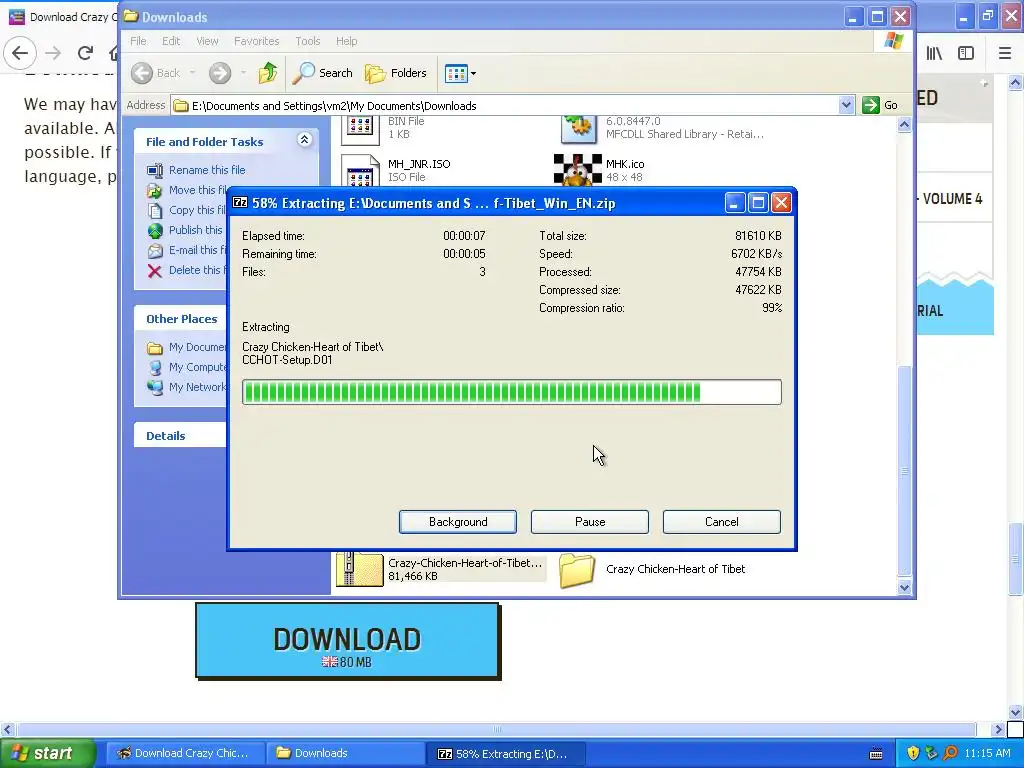Click the red Delete this file icon
1024x768 pixels.
tap(155, 271)
